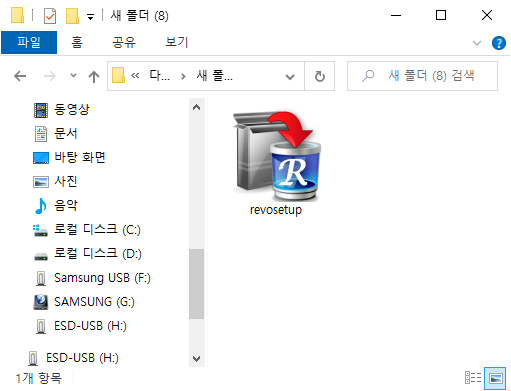The height and width of the screenshot is (391, 511).
Task: Open SAMSUNG (G:) drive
Action: pyautogui.click(x=94, y=301)
